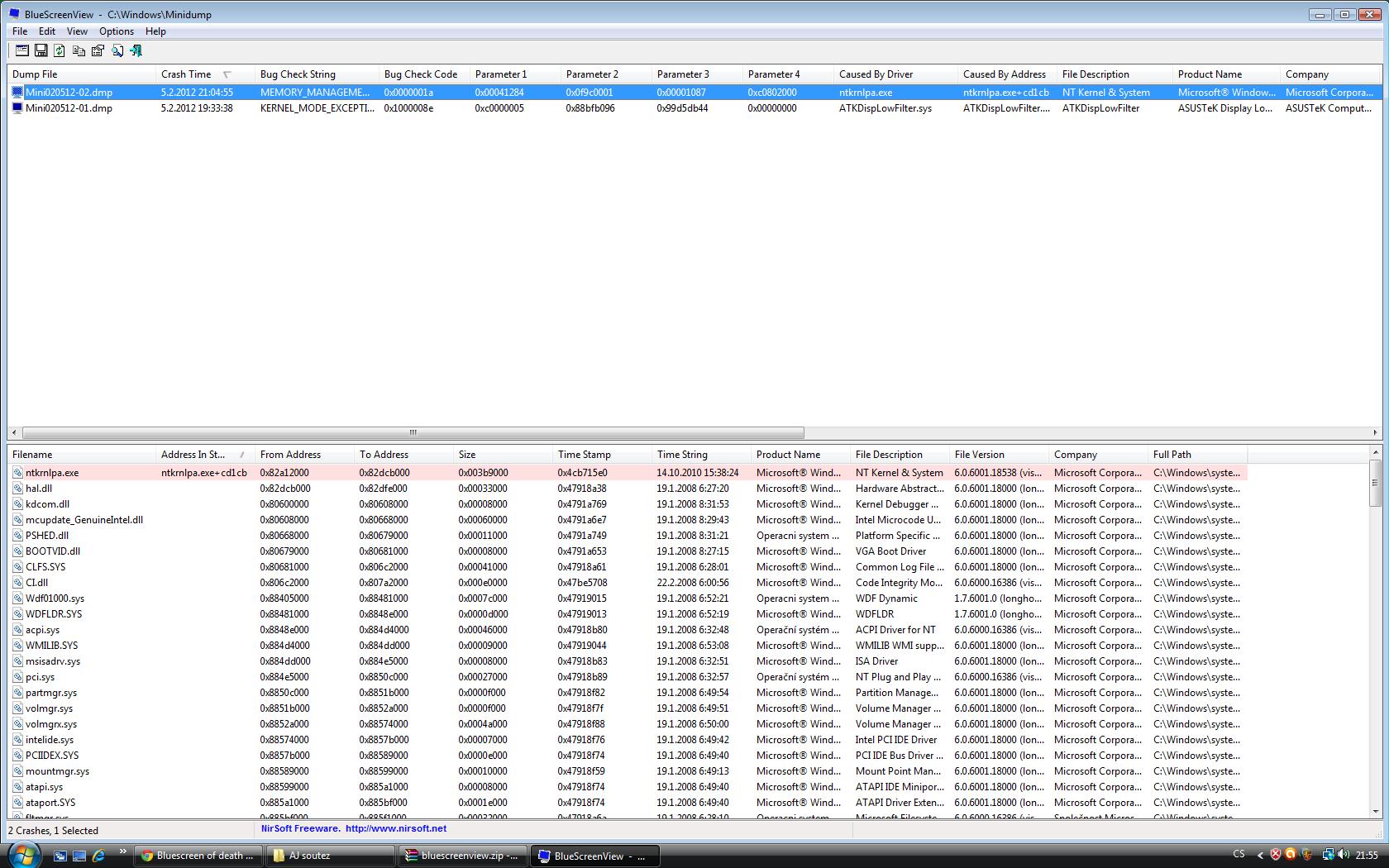This screenshot has width=1389, height=868.
Task: Sort drivers by Filename column header
Action: pos(82,455)
